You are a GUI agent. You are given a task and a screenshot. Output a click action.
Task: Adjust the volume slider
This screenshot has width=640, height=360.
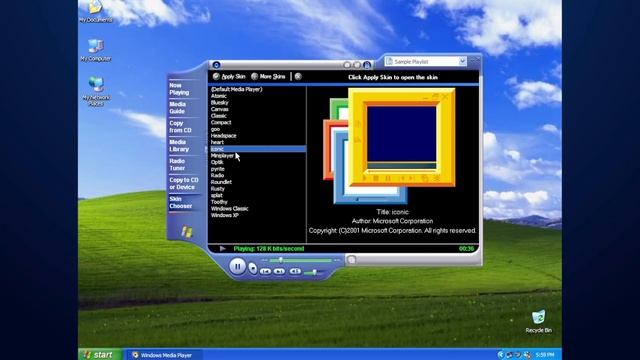[x=313, y=272]
